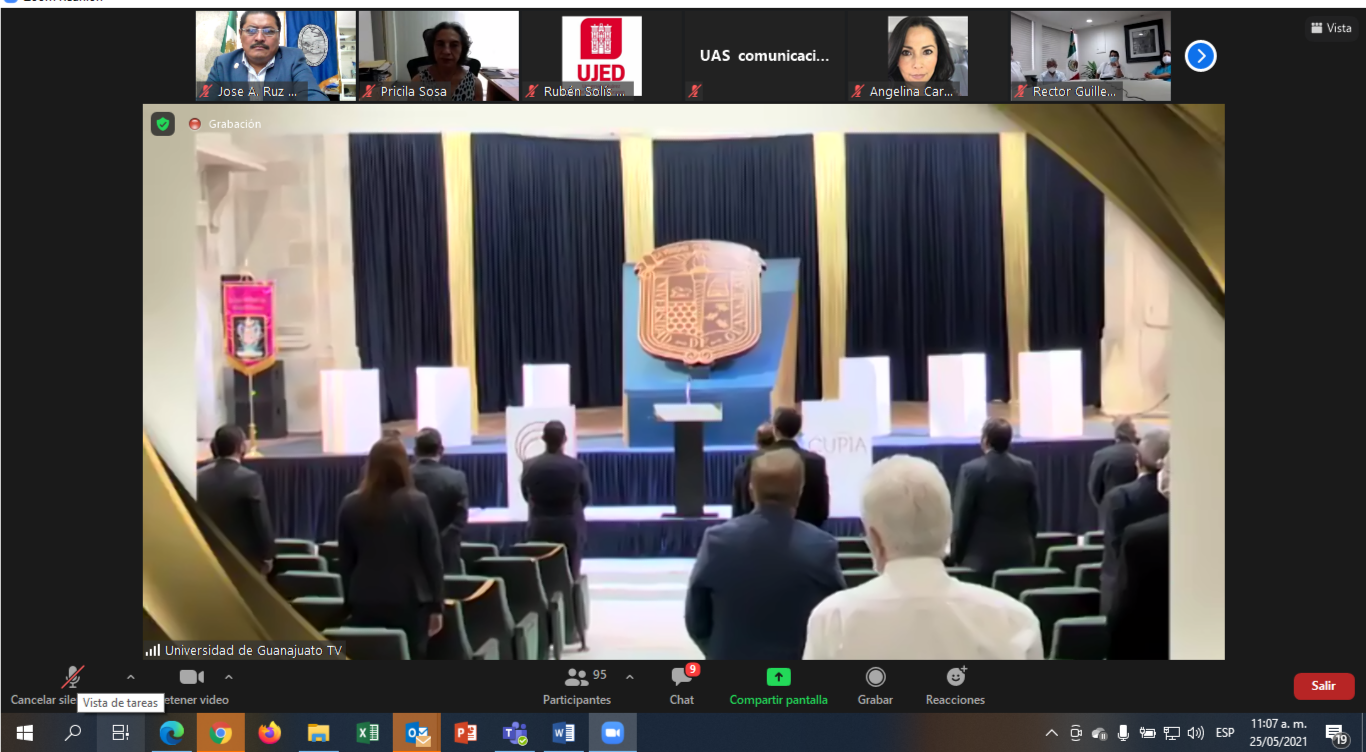The height and width of the screenshot is (752, 1366).
Task: Show hidden system tray icons
Action: point(1051,733)
